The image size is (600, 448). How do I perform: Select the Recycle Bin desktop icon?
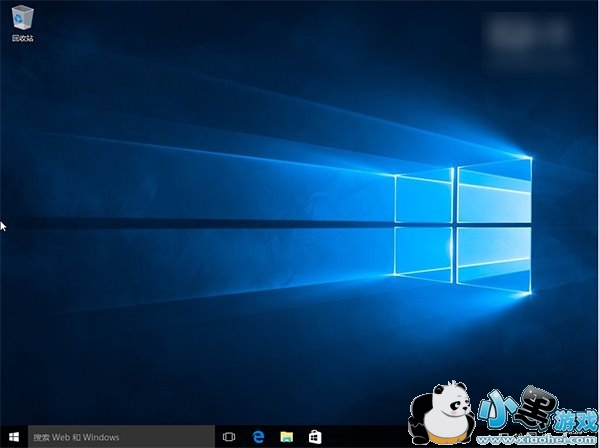click(x=23, y=24)
